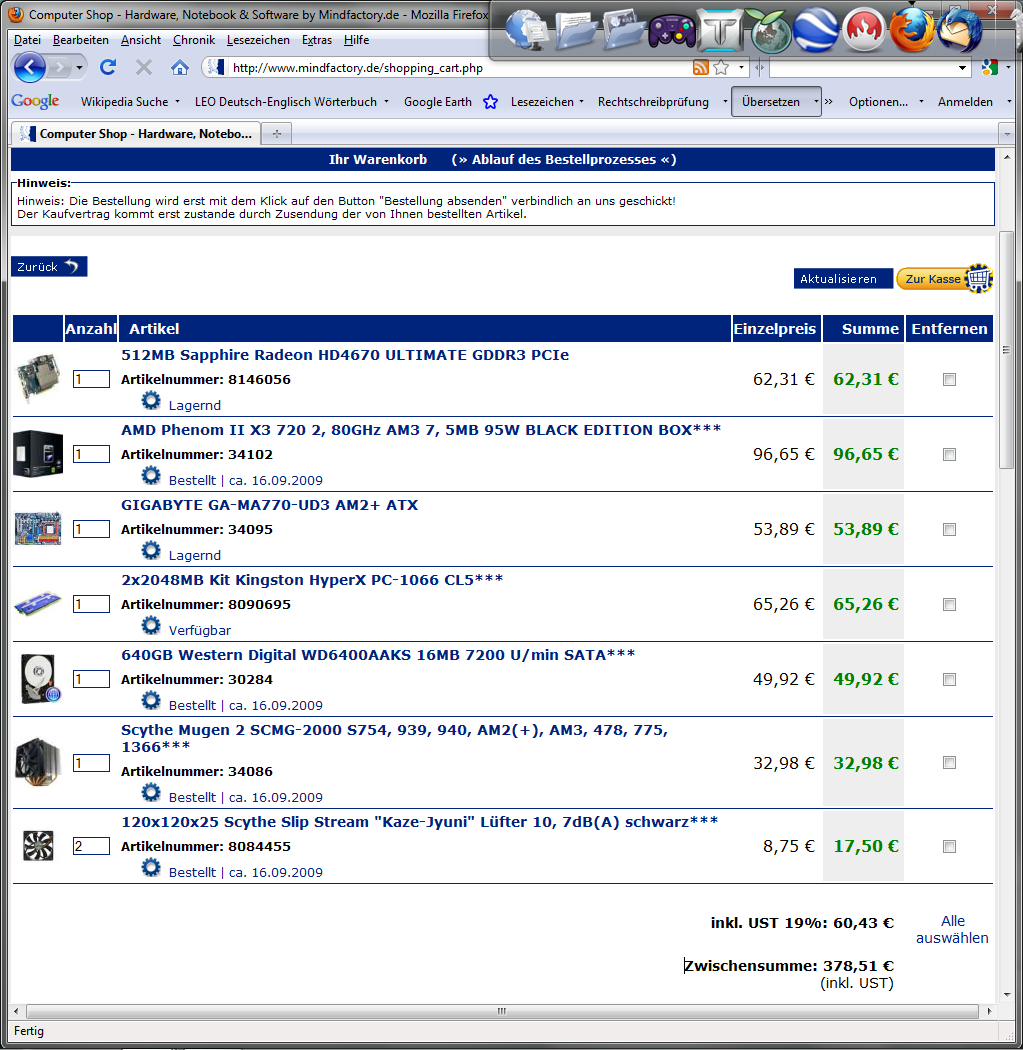
Task: Open GIGABYTE GA-MA770-UD3 AM2+ ATX link
Action: (269, 505)
